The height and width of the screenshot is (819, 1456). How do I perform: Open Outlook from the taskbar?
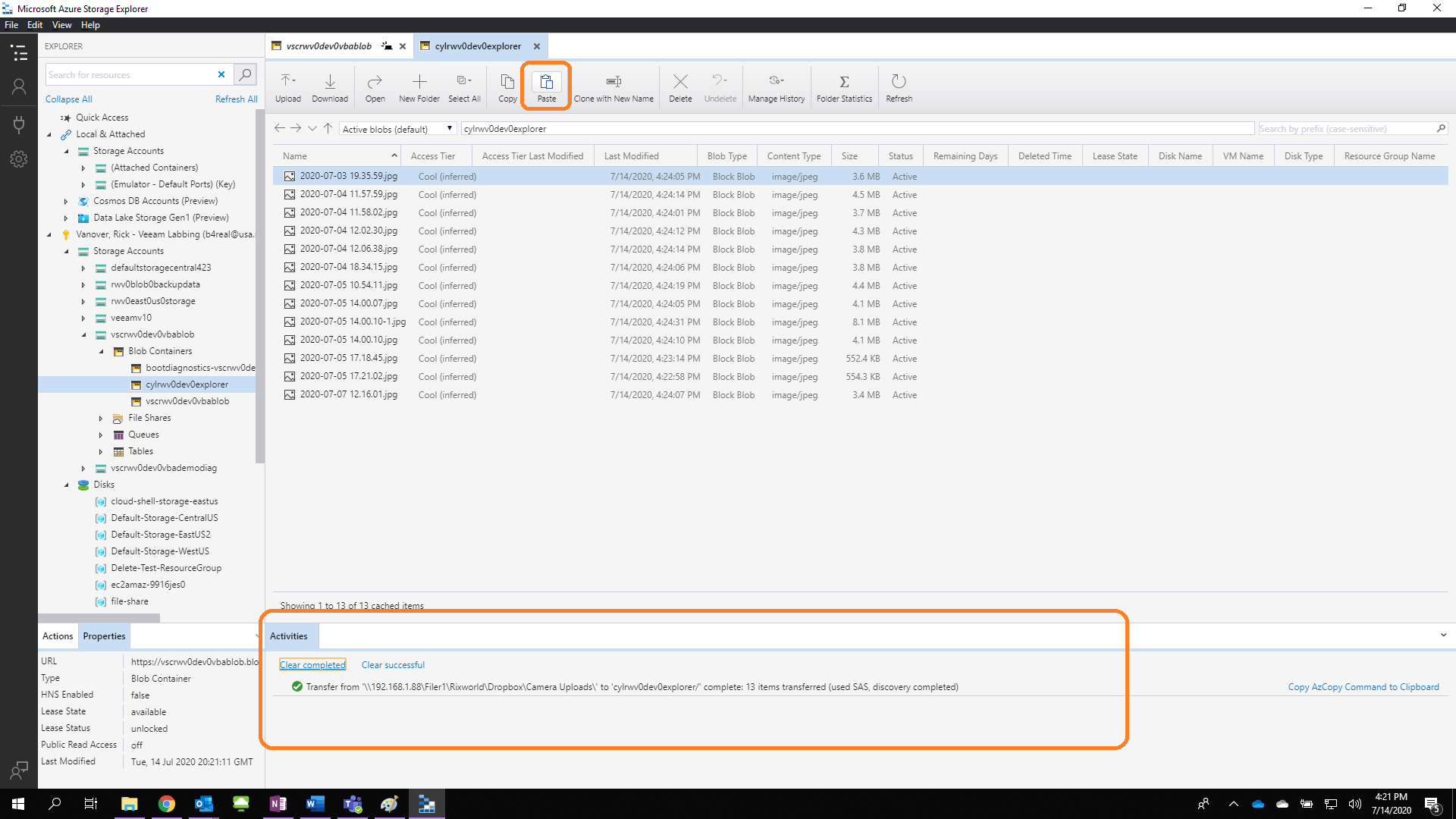[203, 804]
